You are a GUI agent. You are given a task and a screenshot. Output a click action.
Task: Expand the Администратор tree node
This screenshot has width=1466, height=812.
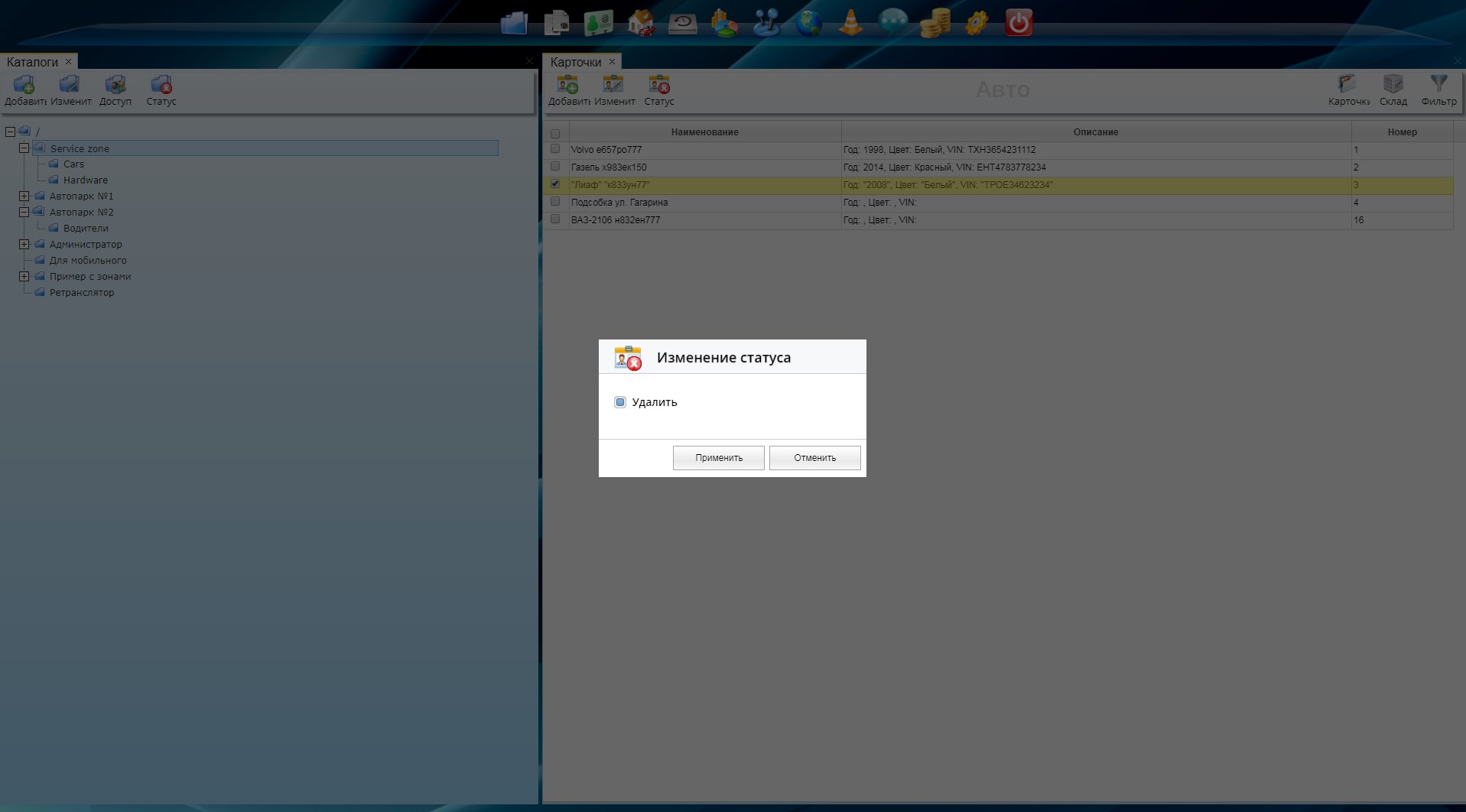24,245
